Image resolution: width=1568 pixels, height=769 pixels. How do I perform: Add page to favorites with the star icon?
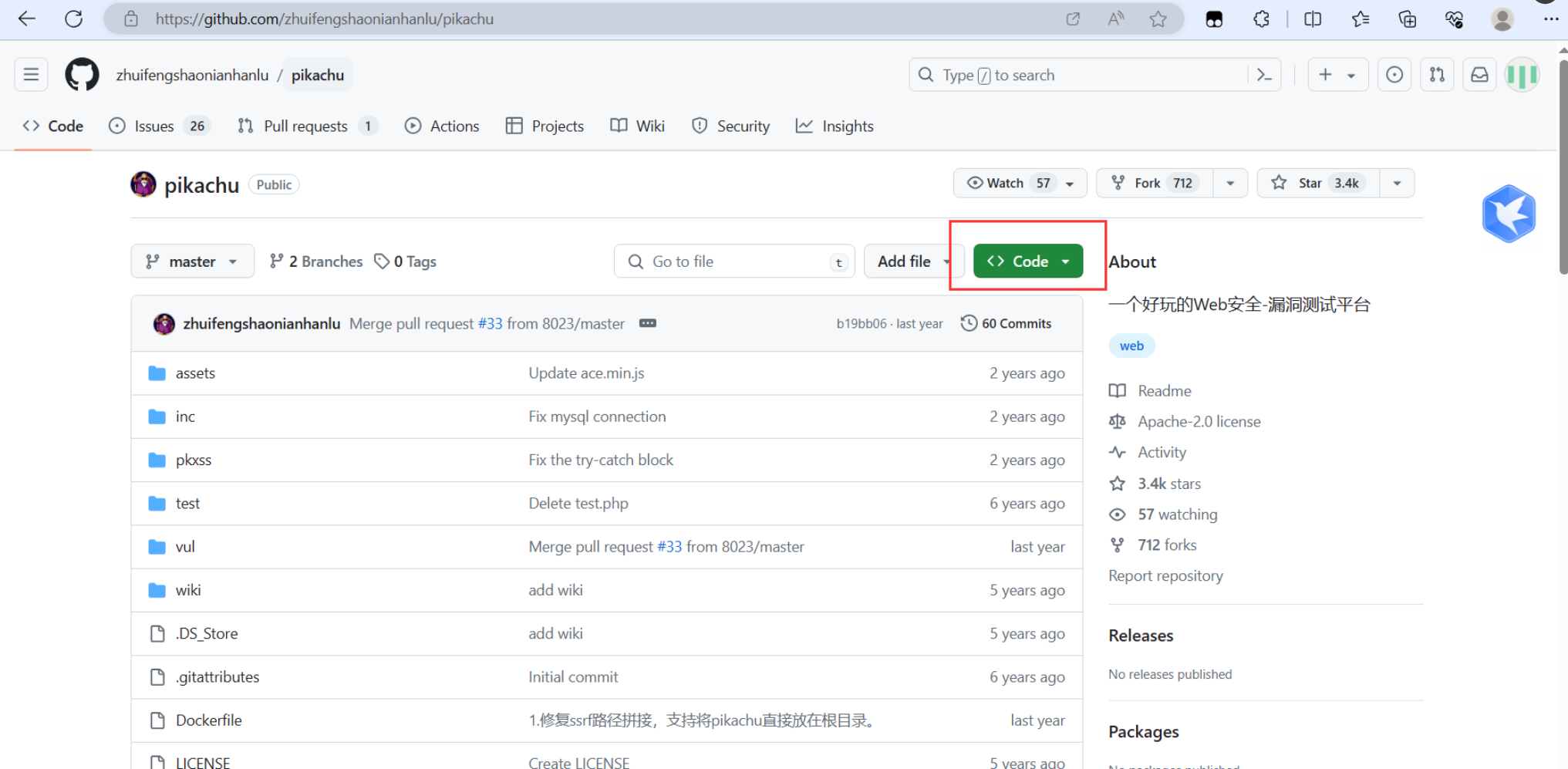pos(1158,19)
